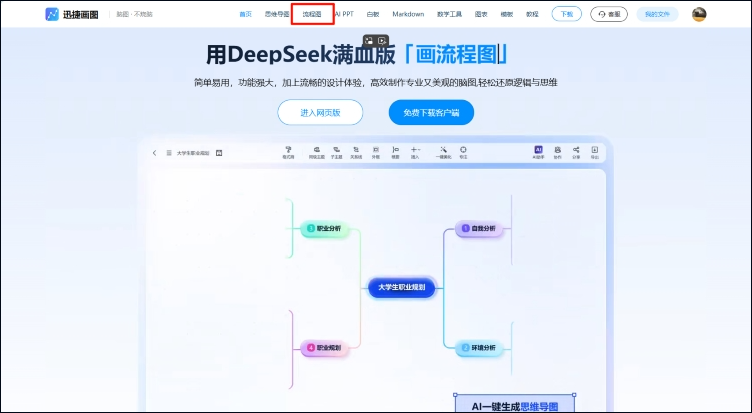Click the 导出 export icon

[x=595, y=151]
